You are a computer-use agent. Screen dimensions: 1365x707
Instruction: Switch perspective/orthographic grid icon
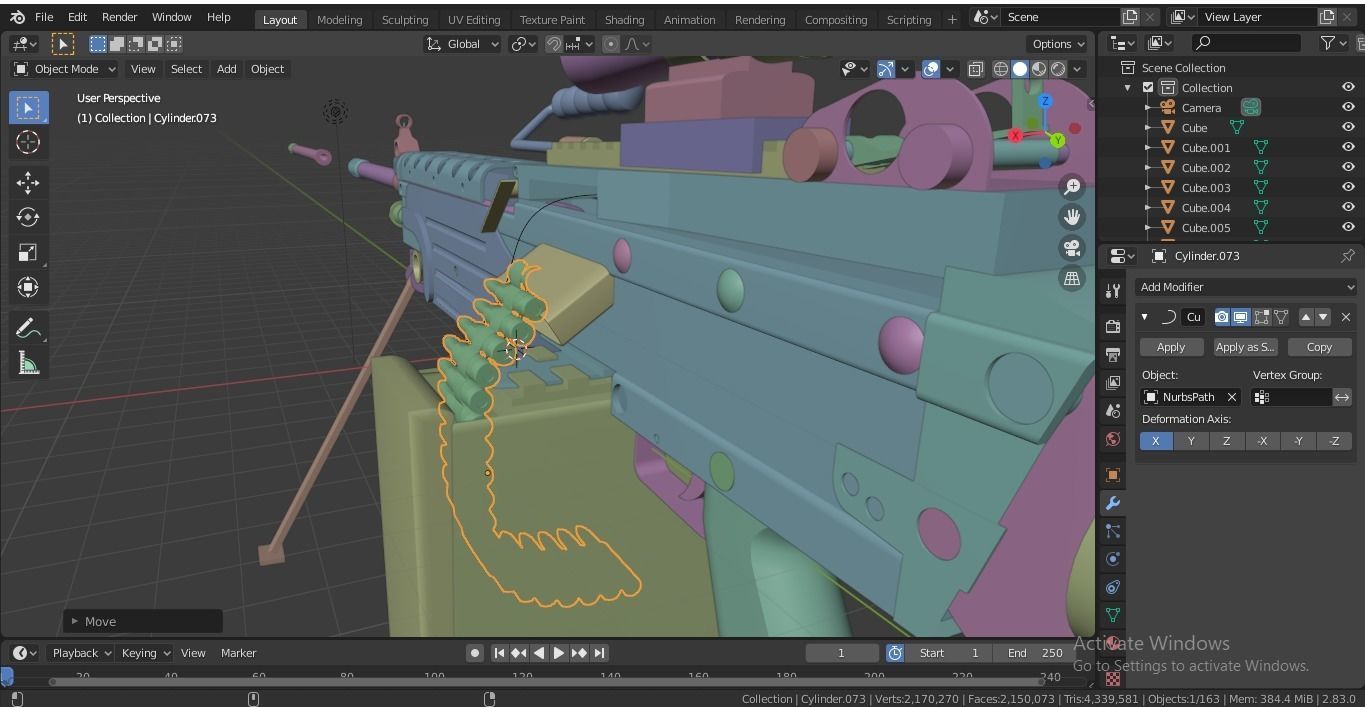(1072, 279)
